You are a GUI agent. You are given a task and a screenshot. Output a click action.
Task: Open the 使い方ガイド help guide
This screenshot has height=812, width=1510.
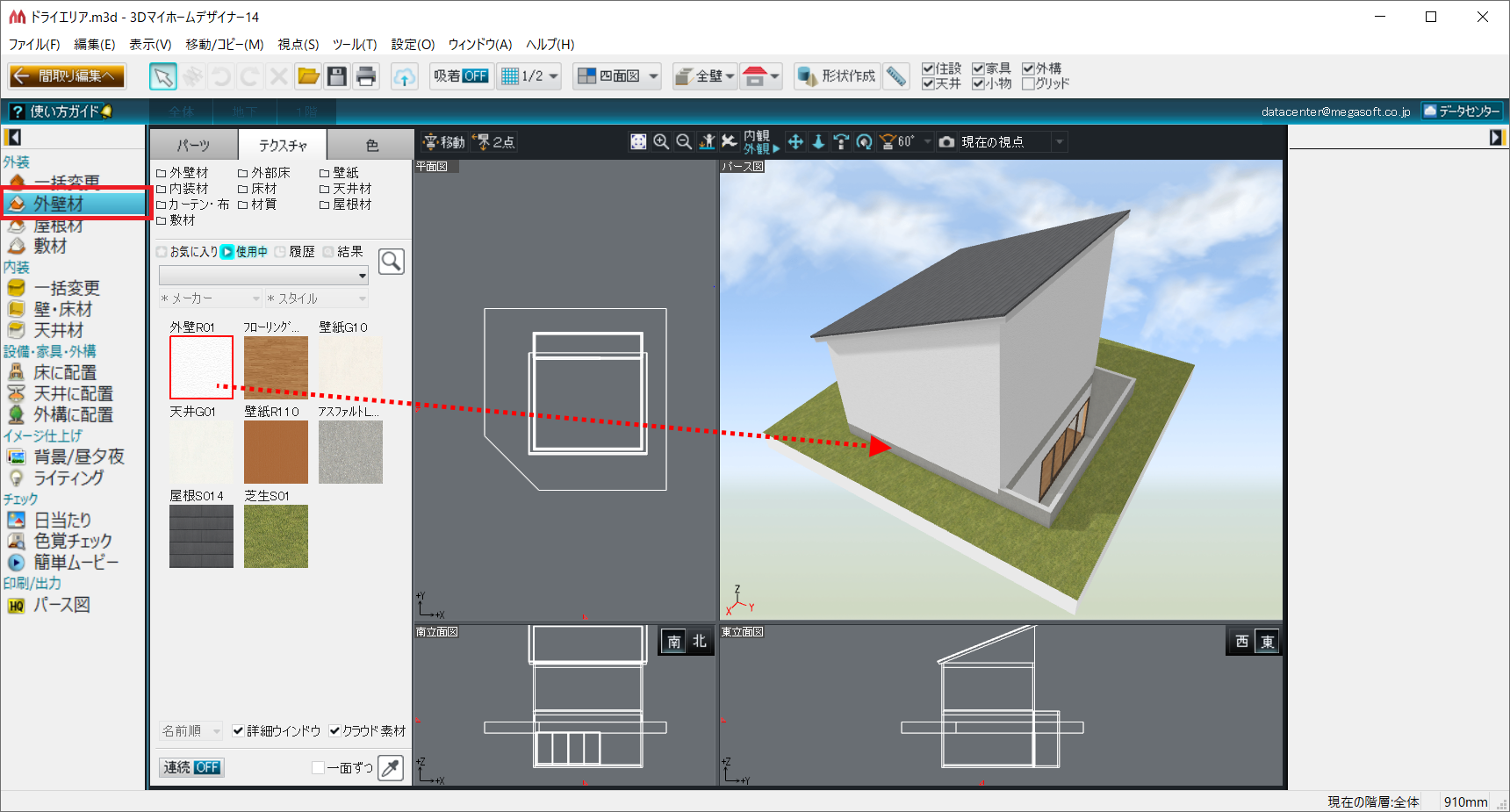[x=61, y=111]
